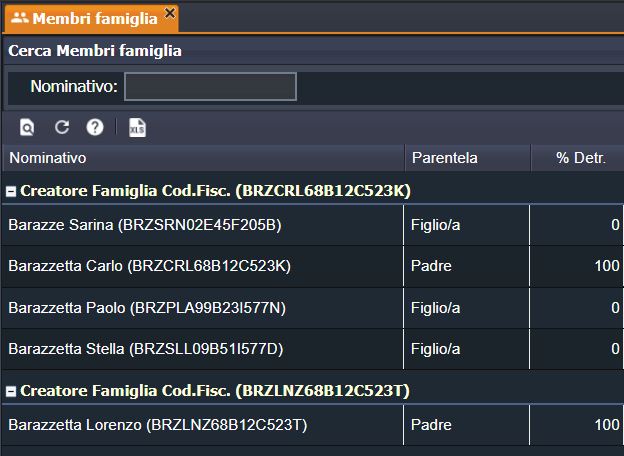Click the search magnifier icon in toolbar

27,128
